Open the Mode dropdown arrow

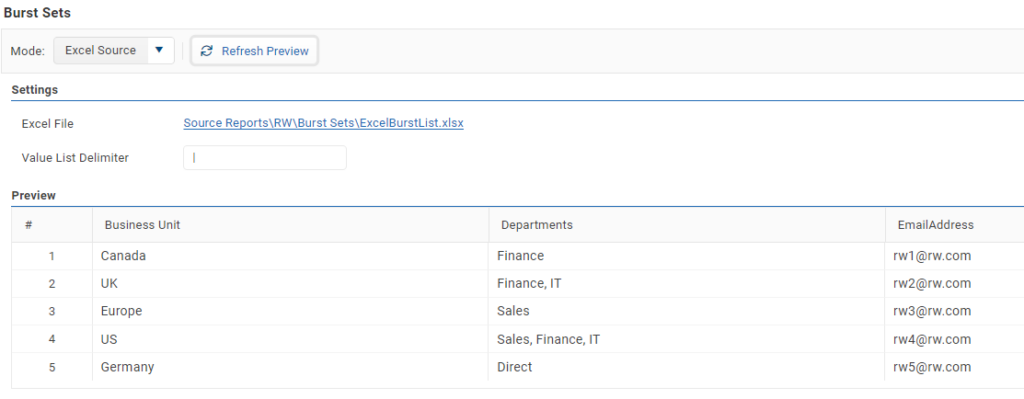click(x=159, y=50)
